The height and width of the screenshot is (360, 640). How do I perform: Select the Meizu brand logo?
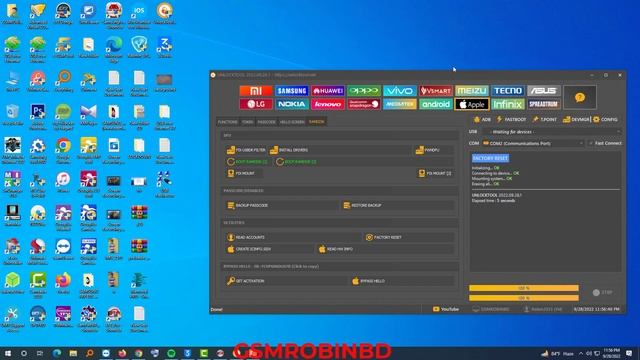(x=471, y=91)
